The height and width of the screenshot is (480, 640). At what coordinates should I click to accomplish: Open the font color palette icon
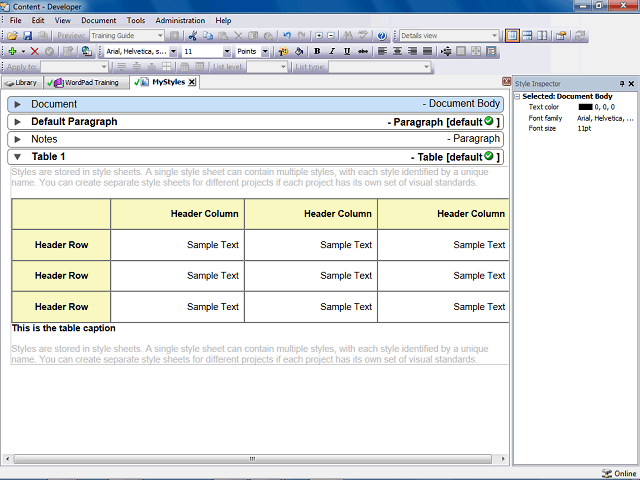283,51
